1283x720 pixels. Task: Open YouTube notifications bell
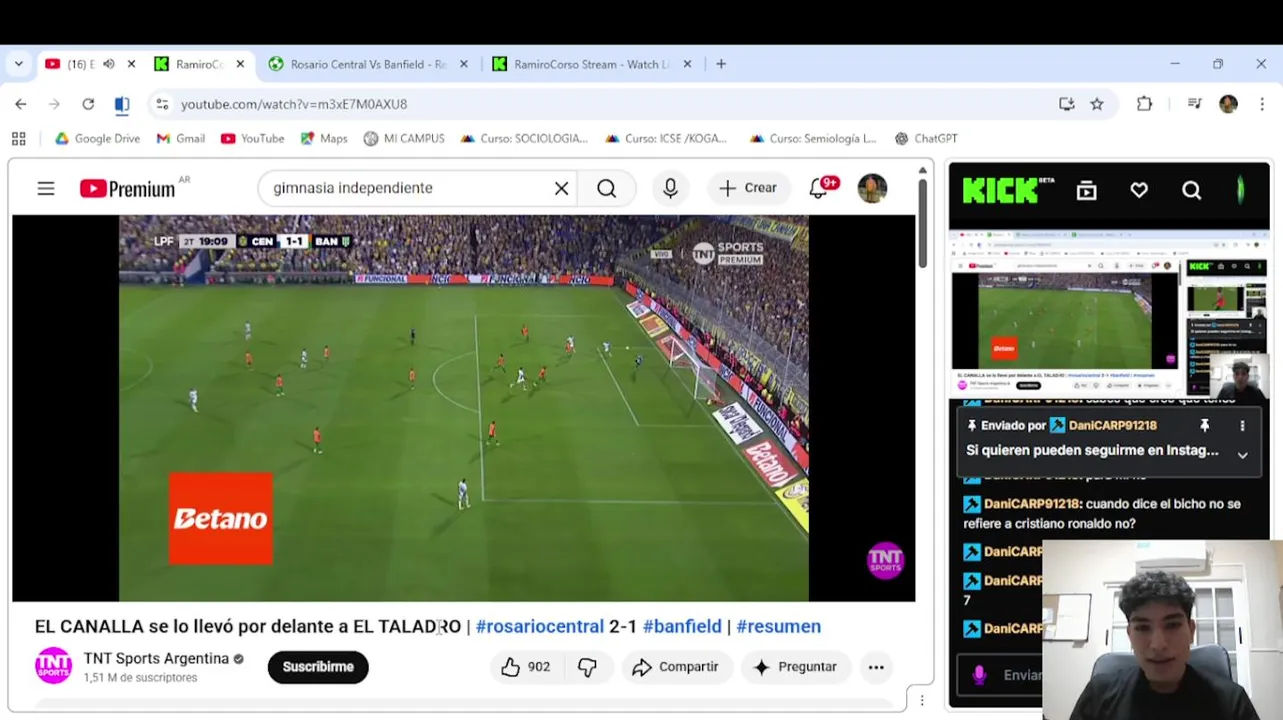click(x=819, y=188)
